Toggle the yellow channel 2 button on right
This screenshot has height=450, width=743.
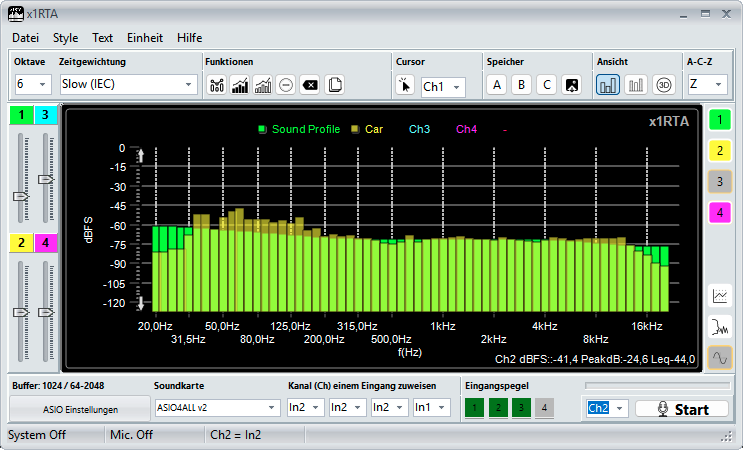(720, 151)
